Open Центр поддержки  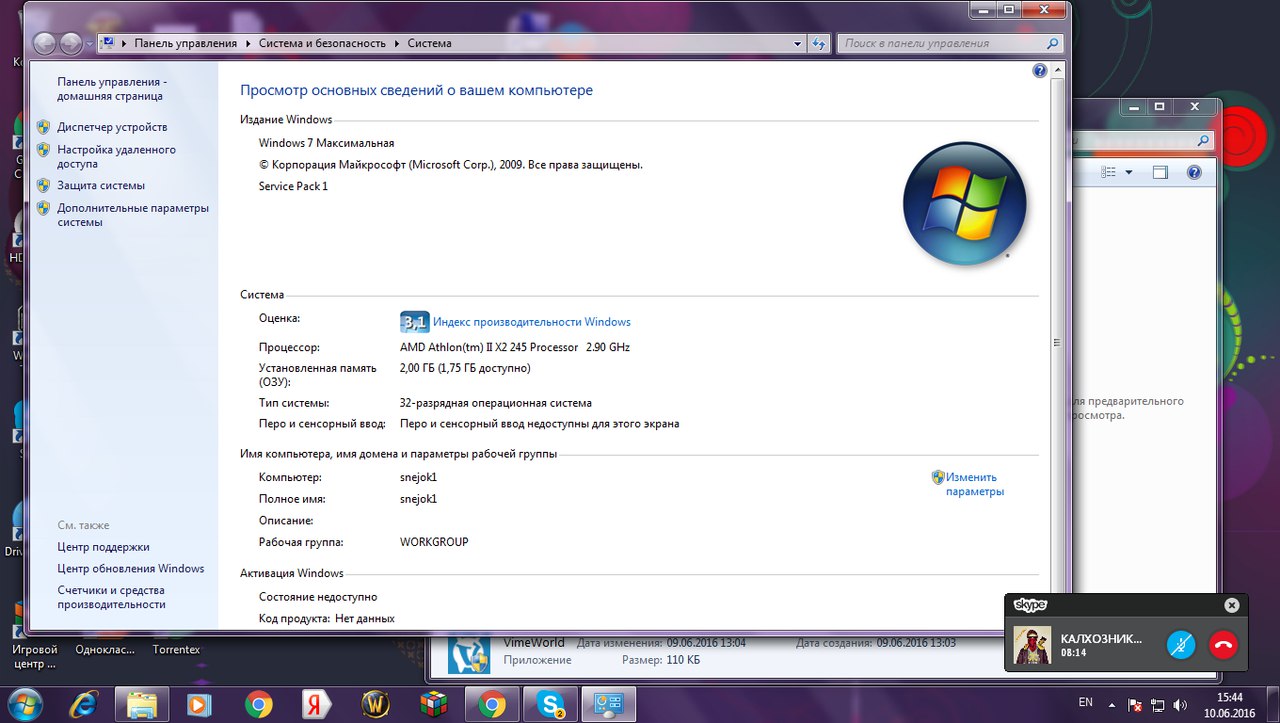103,547
